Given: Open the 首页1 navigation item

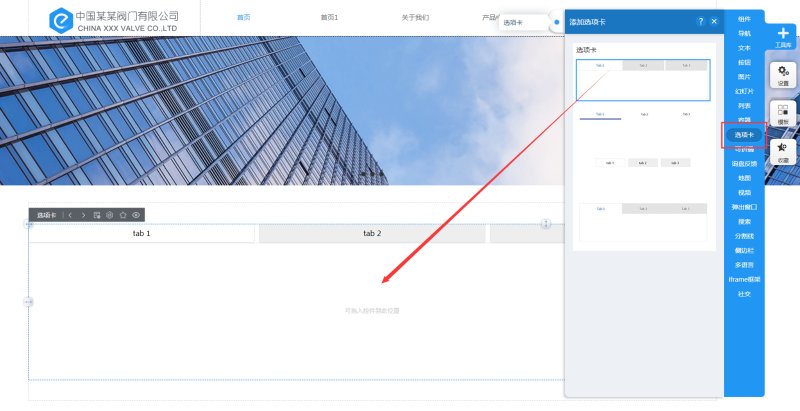Looking at the screenshot, I should tap(329, 17).
